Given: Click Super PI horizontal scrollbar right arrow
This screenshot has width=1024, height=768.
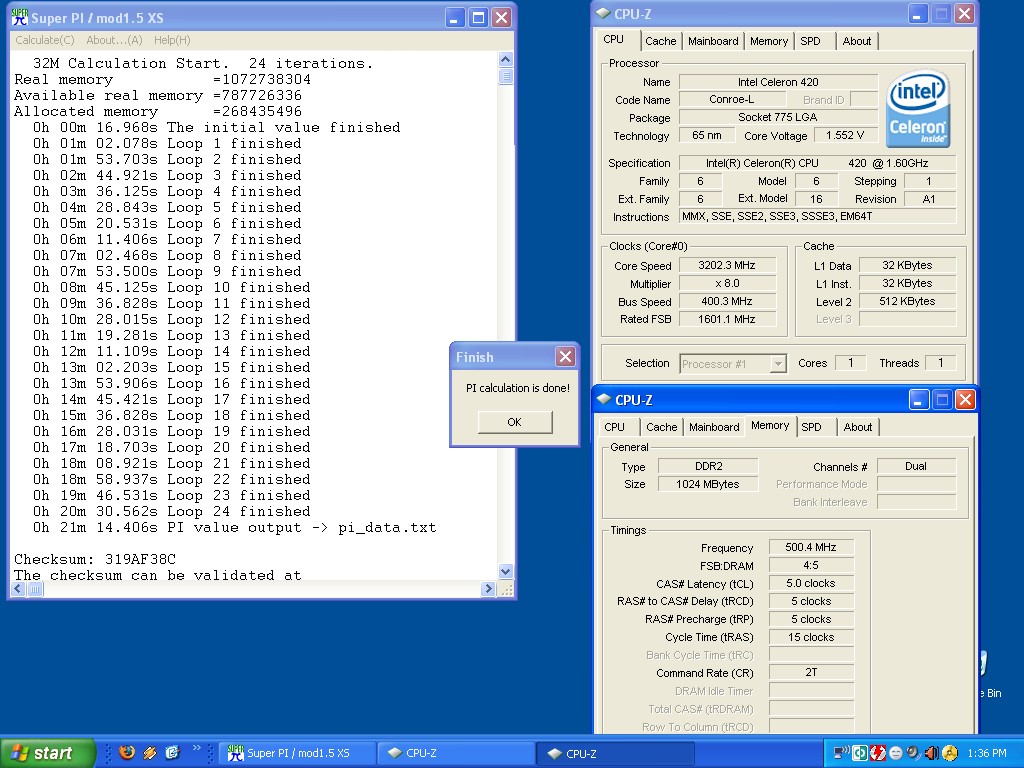Looking at the screenshot, I should coord(488,589).
